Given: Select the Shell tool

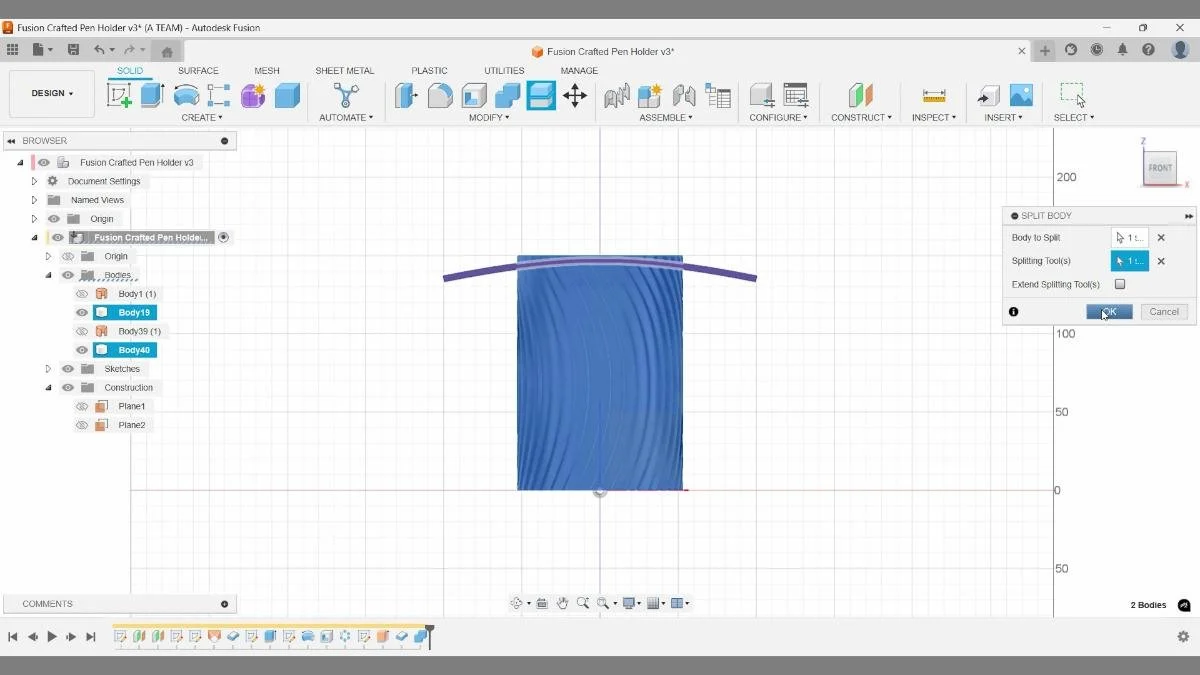Looking at the screenshot, I should click(474, 95).
